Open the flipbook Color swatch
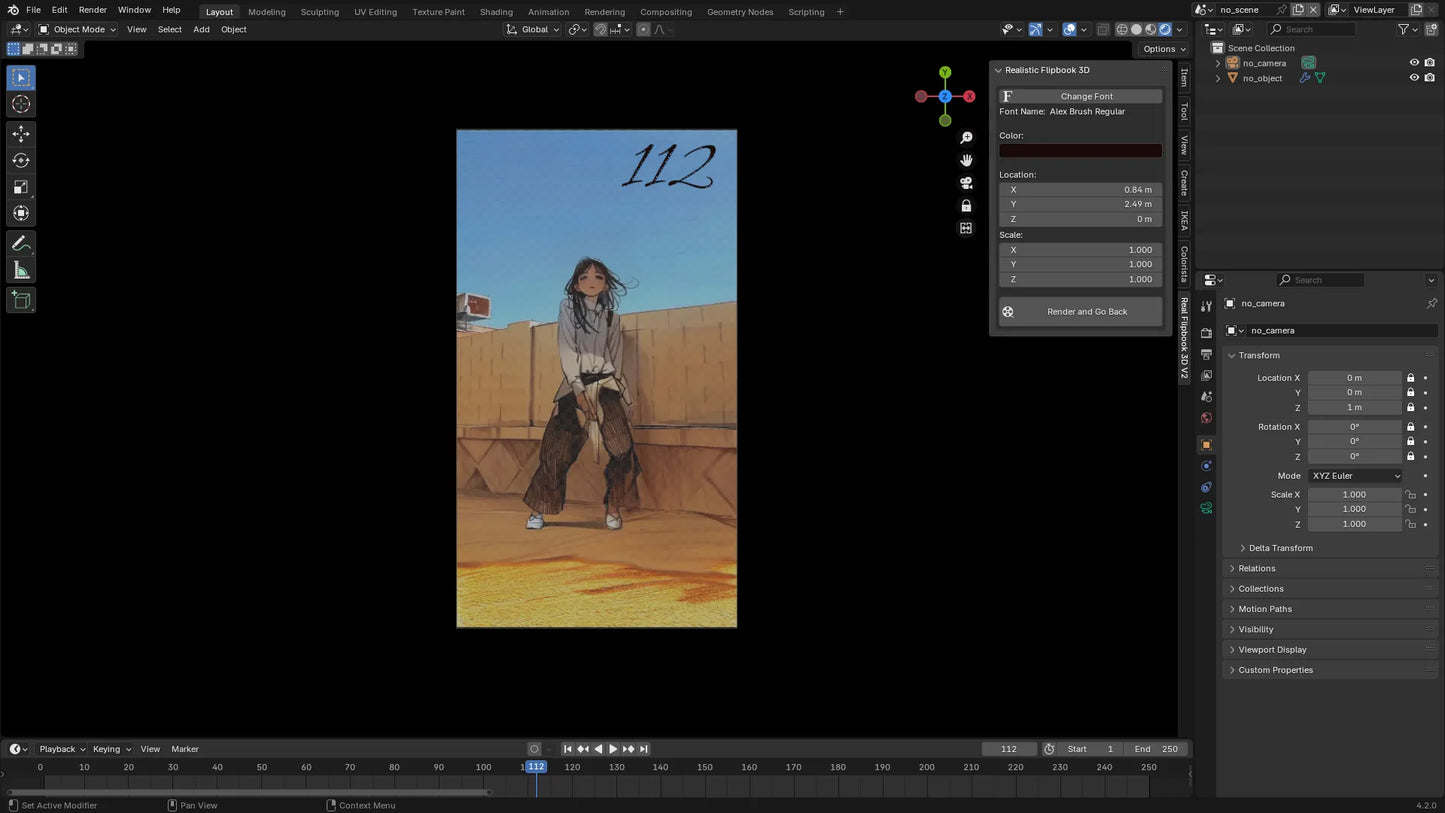This screenshot has height=813, width=1445. coord(1080,150)
